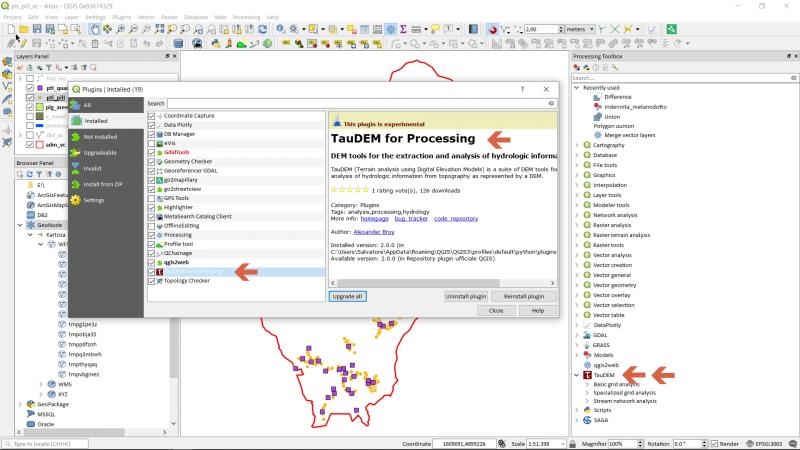Expand the SAGA provider group
This screenshot has width=800, height=450.
coord(577,420)
